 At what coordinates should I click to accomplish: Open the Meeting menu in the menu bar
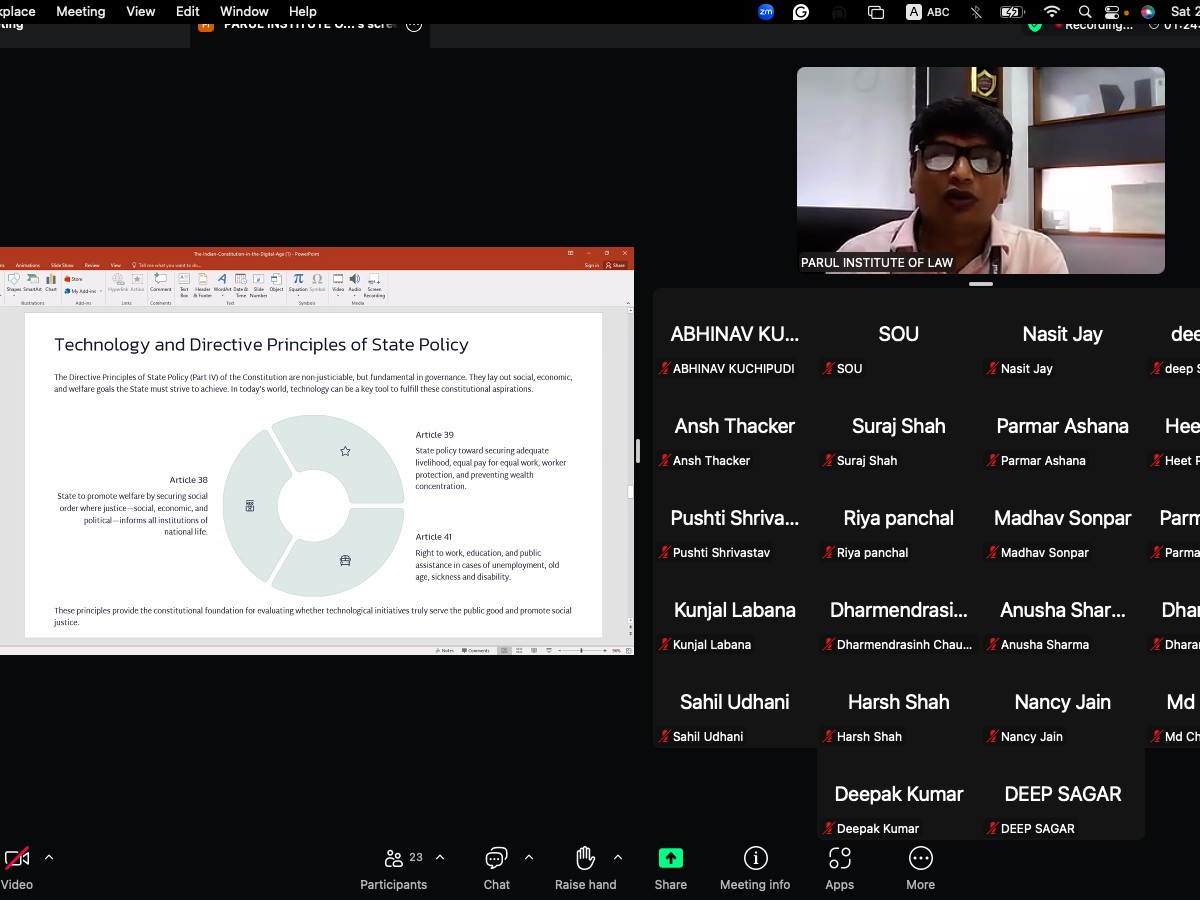[x=80, y=12]
